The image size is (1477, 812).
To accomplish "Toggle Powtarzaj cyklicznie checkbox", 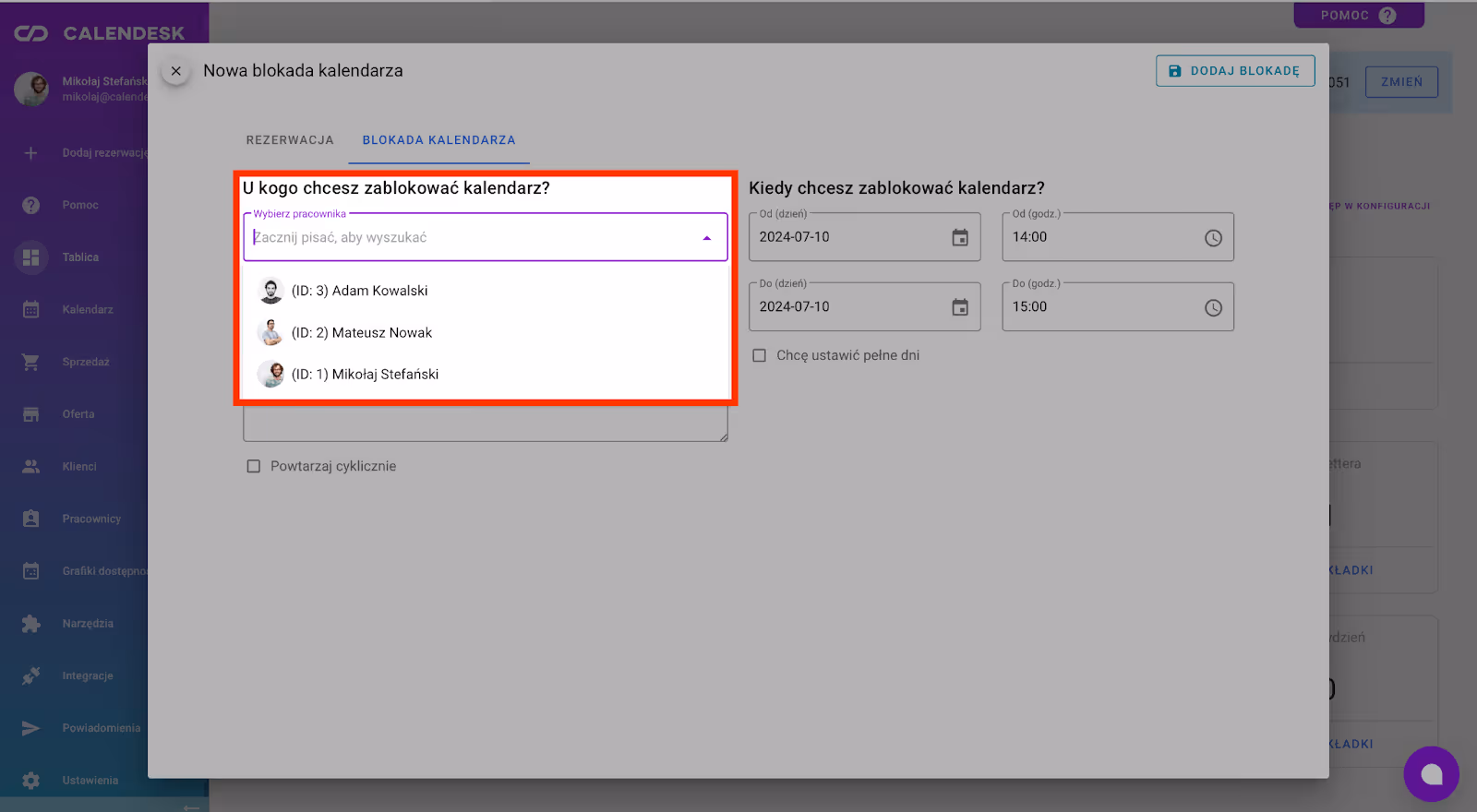I will [254, 467].
